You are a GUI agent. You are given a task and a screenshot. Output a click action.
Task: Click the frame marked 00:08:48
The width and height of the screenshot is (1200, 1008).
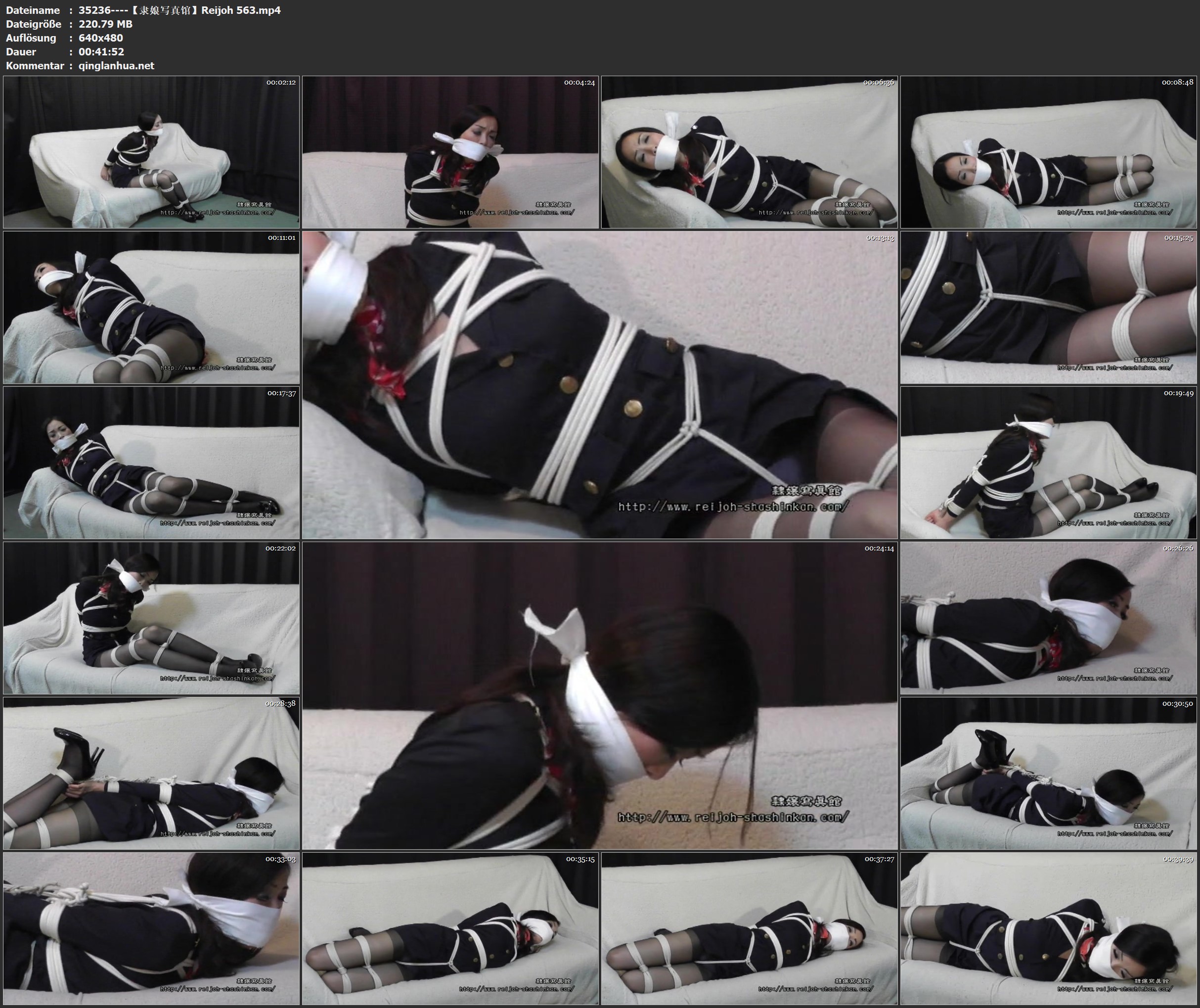point(1049,152)
